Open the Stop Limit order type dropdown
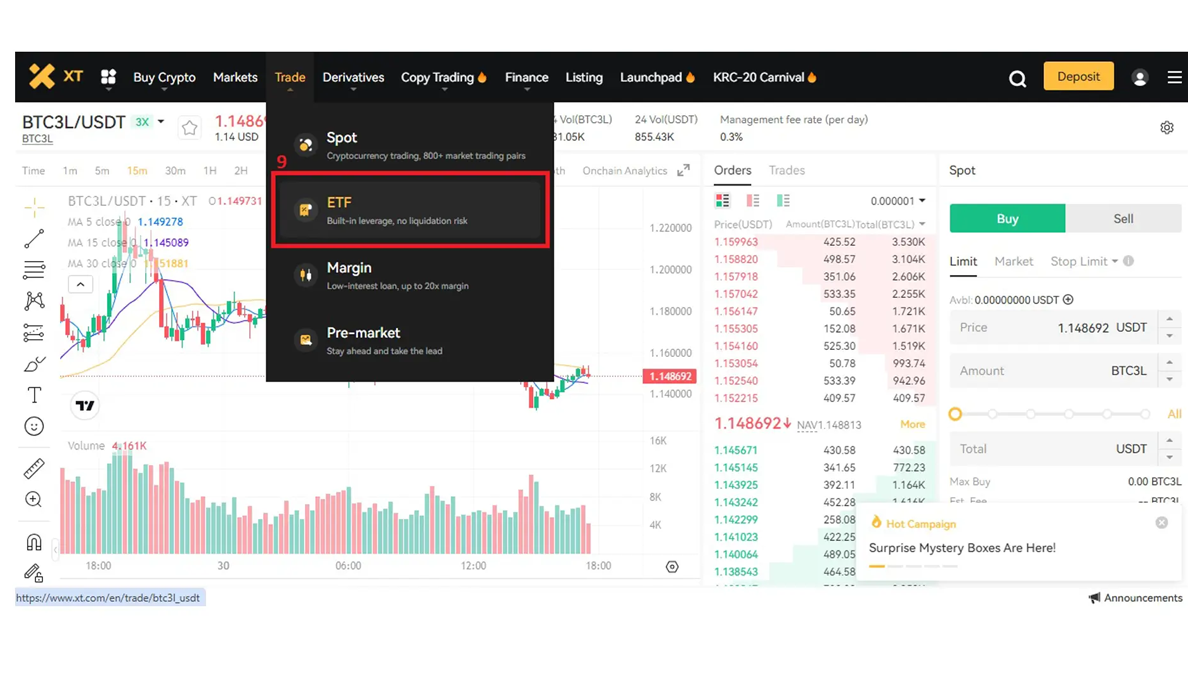 pyautogui.click(x=1084, y=262)
